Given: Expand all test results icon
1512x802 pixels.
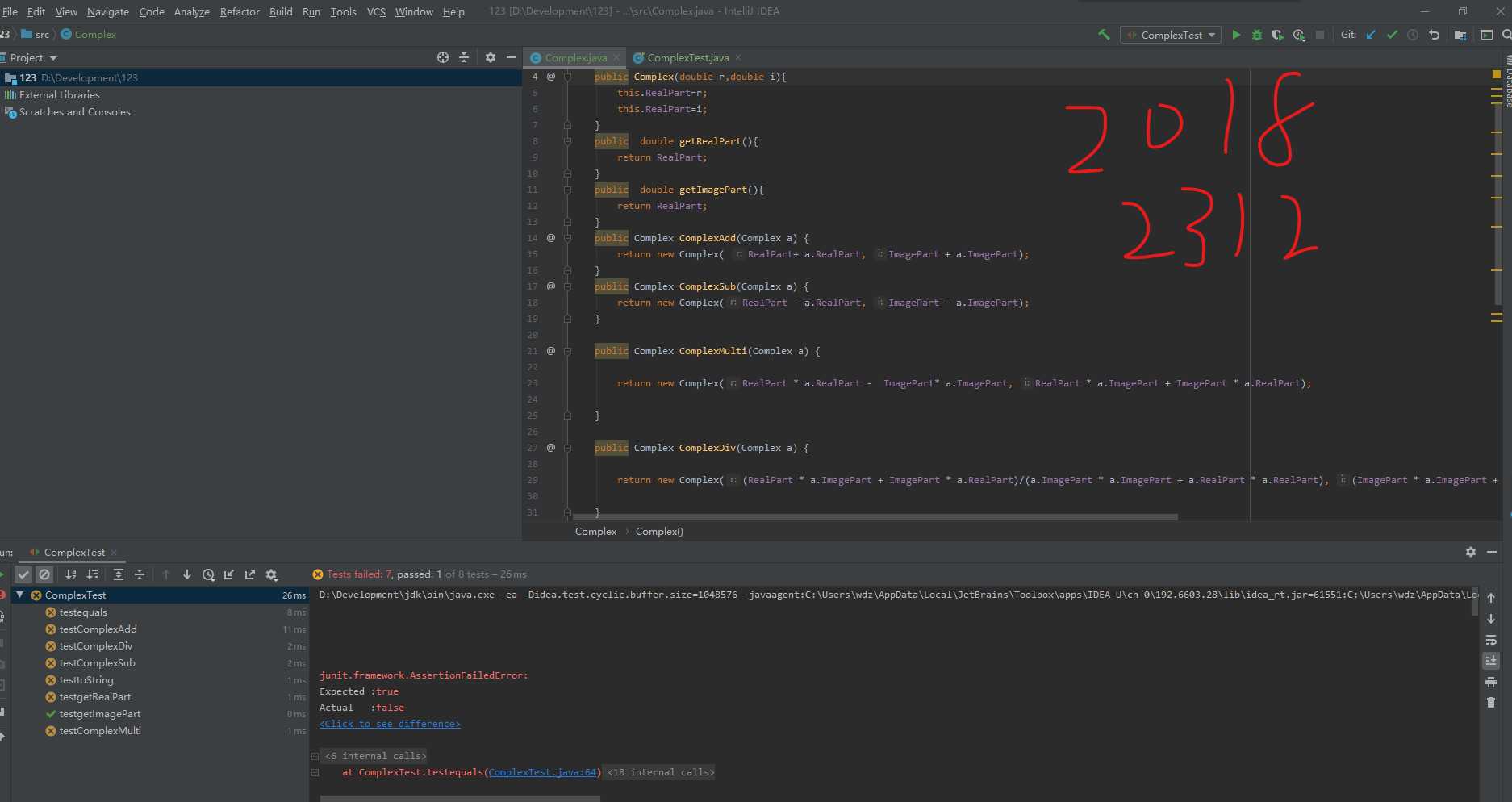Looking at the screenshot, I should point(119,574).
